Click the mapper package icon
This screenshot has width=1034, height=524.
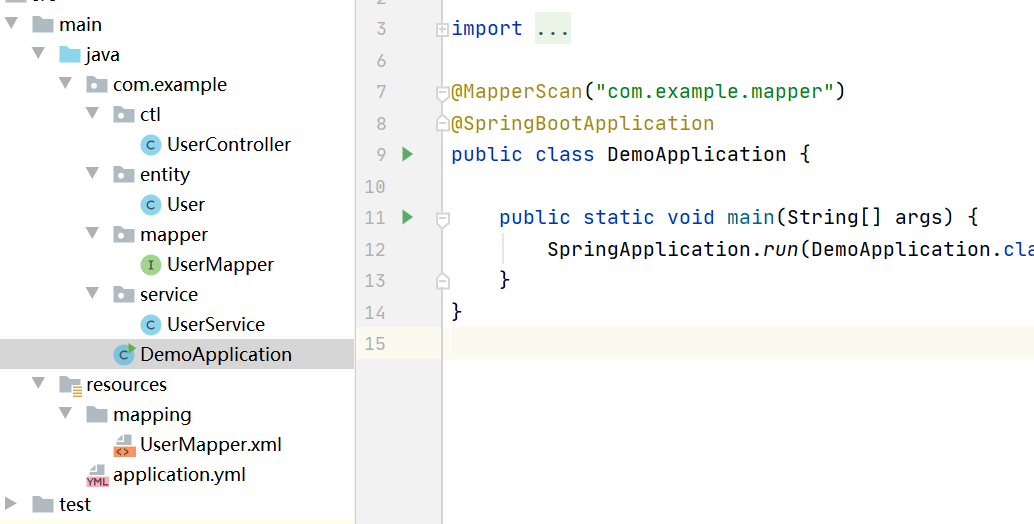pos(124,235)
